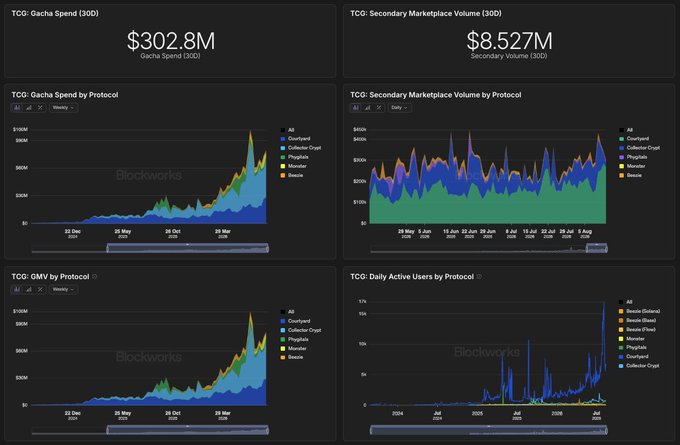
Task: Toggle Beezie (Base) in Daily Active Users legend
Action: coord(638,320)
